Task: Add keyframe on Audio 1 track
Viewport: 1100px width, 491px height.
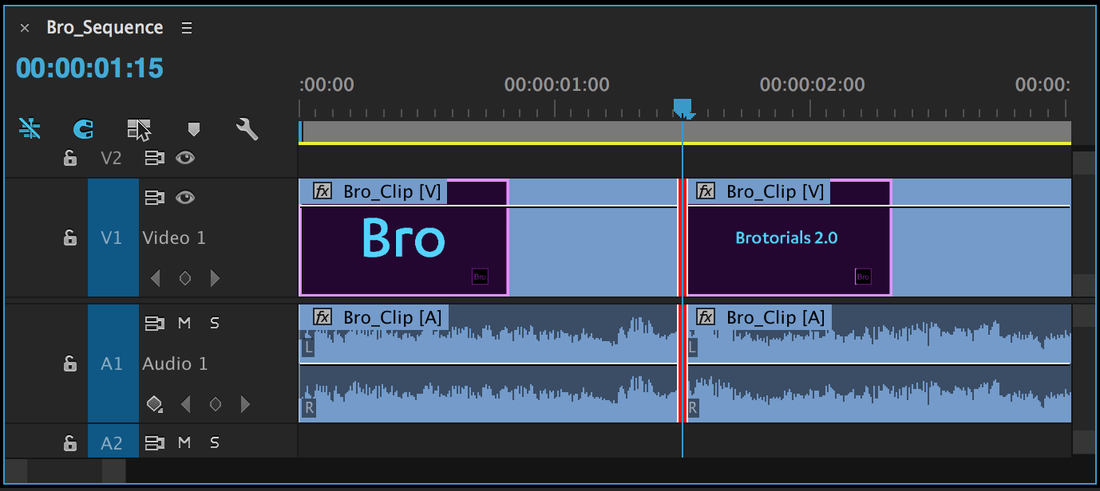Action: (x=215, y=405)
